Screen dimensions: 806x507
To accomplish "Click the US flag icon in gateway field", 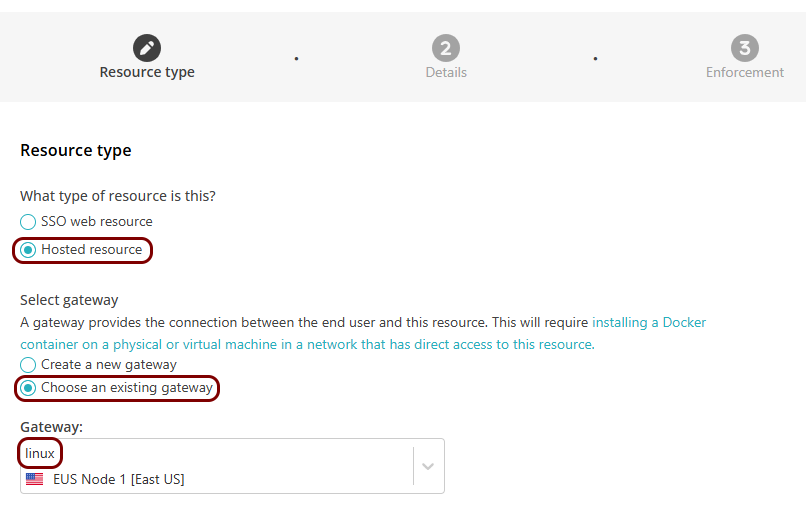I will coord(34,479).
